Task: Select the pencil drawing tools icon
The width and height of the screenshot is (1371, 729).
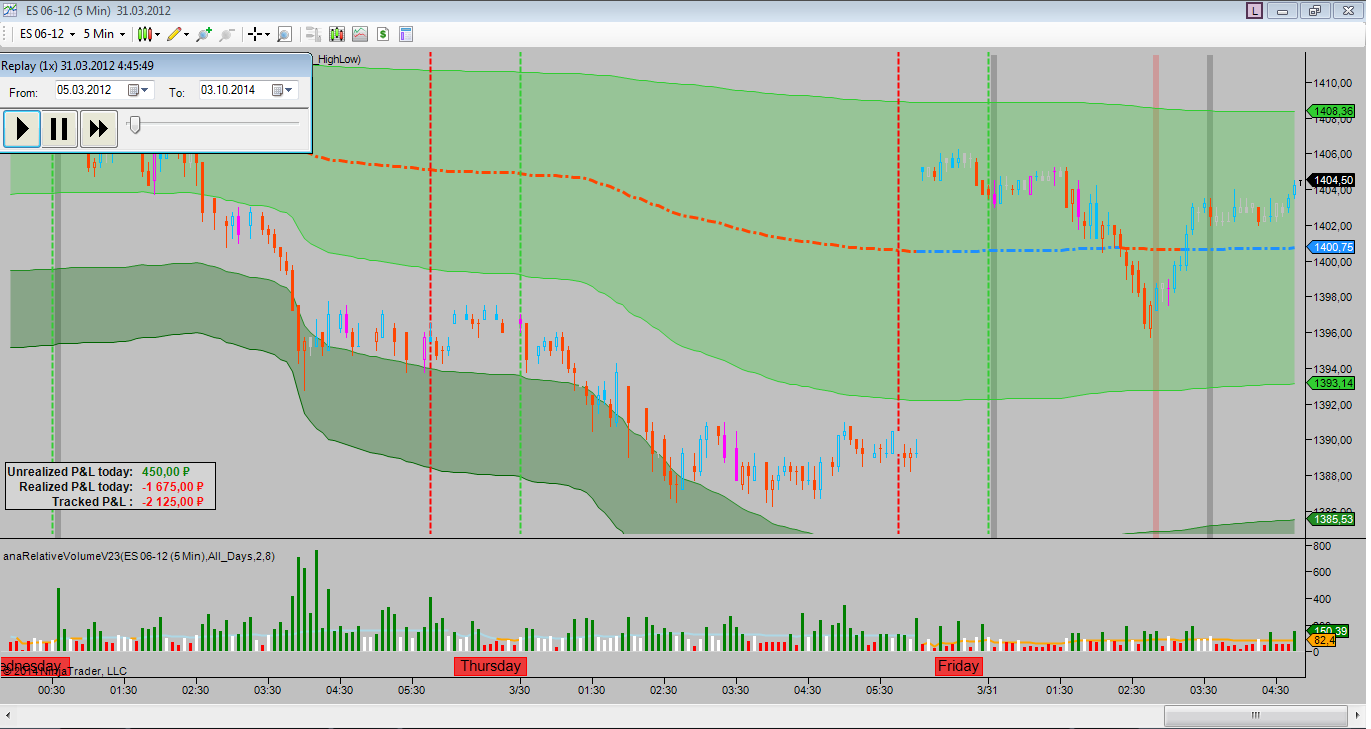Action: (175, 34)
